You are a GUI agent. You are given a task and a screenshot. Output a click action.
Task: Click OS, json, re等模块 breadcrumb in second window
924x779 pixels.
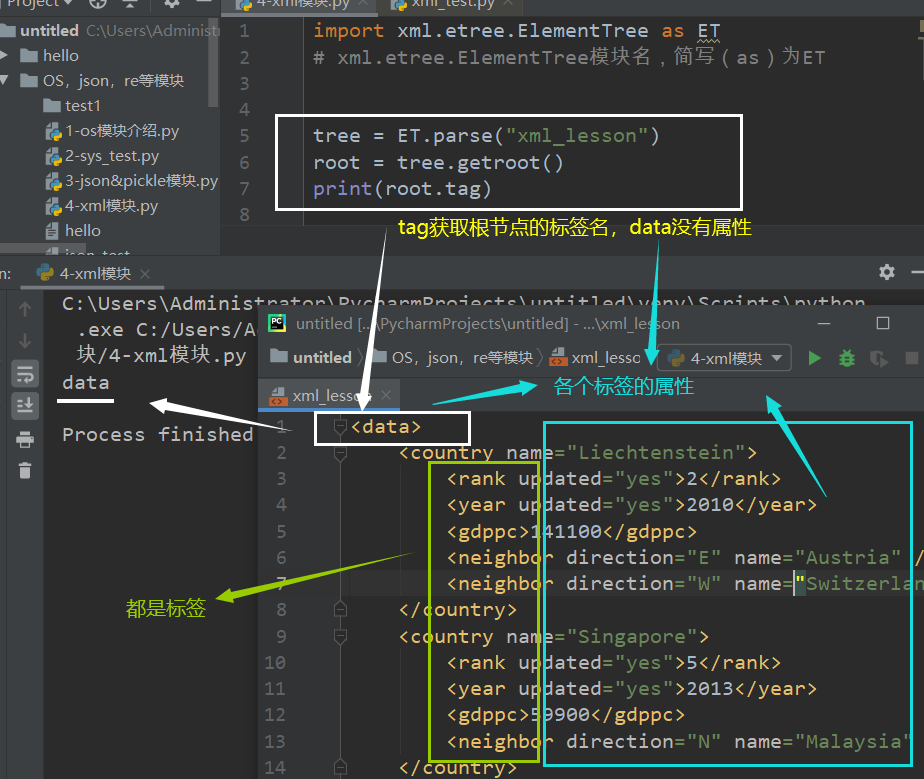coord(454,358)
